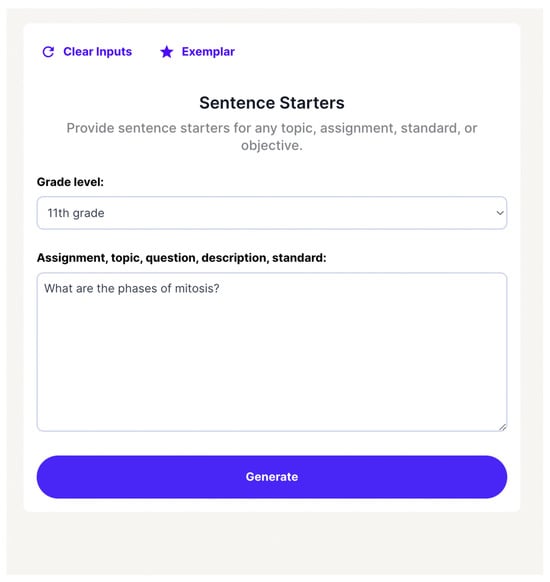Image resolution: width=550 pixels, height=582 pixels.
Task: Click the chevron arrow in Grade level field
Action: point(500,213)
